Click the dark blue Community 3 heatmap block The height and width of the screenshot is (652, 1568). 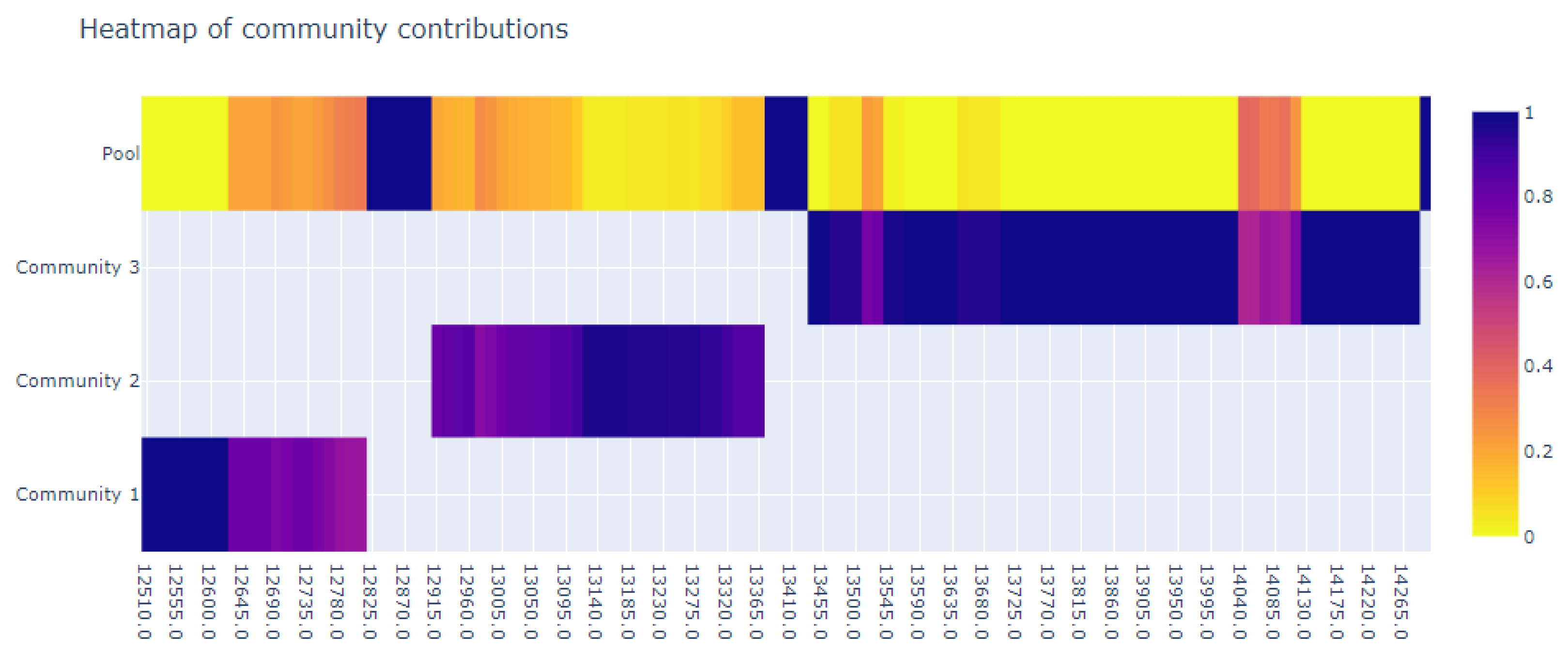click(1113, 267)
